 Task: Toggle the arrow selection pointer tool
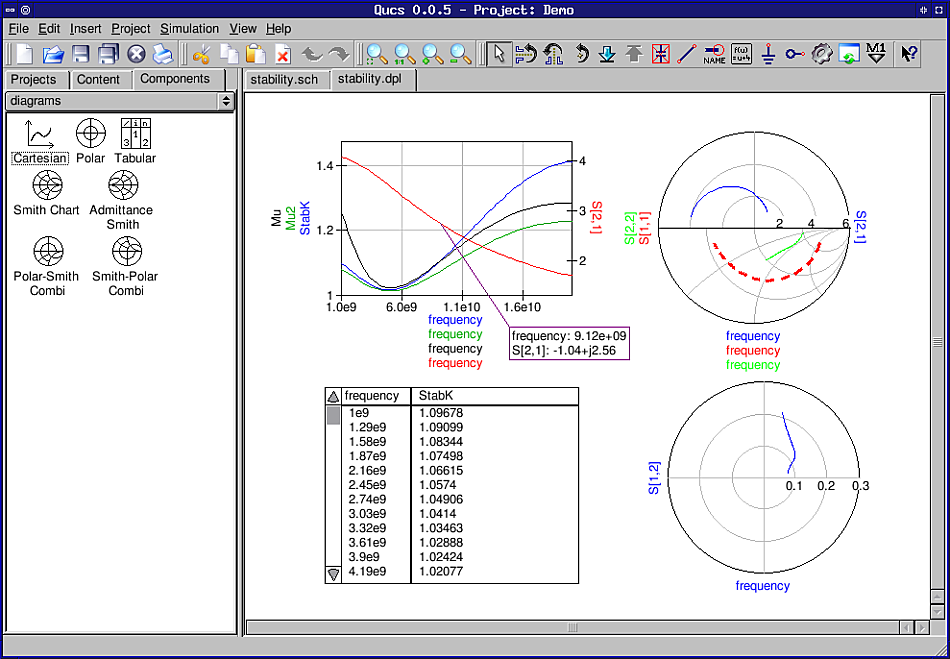point(497,55)
